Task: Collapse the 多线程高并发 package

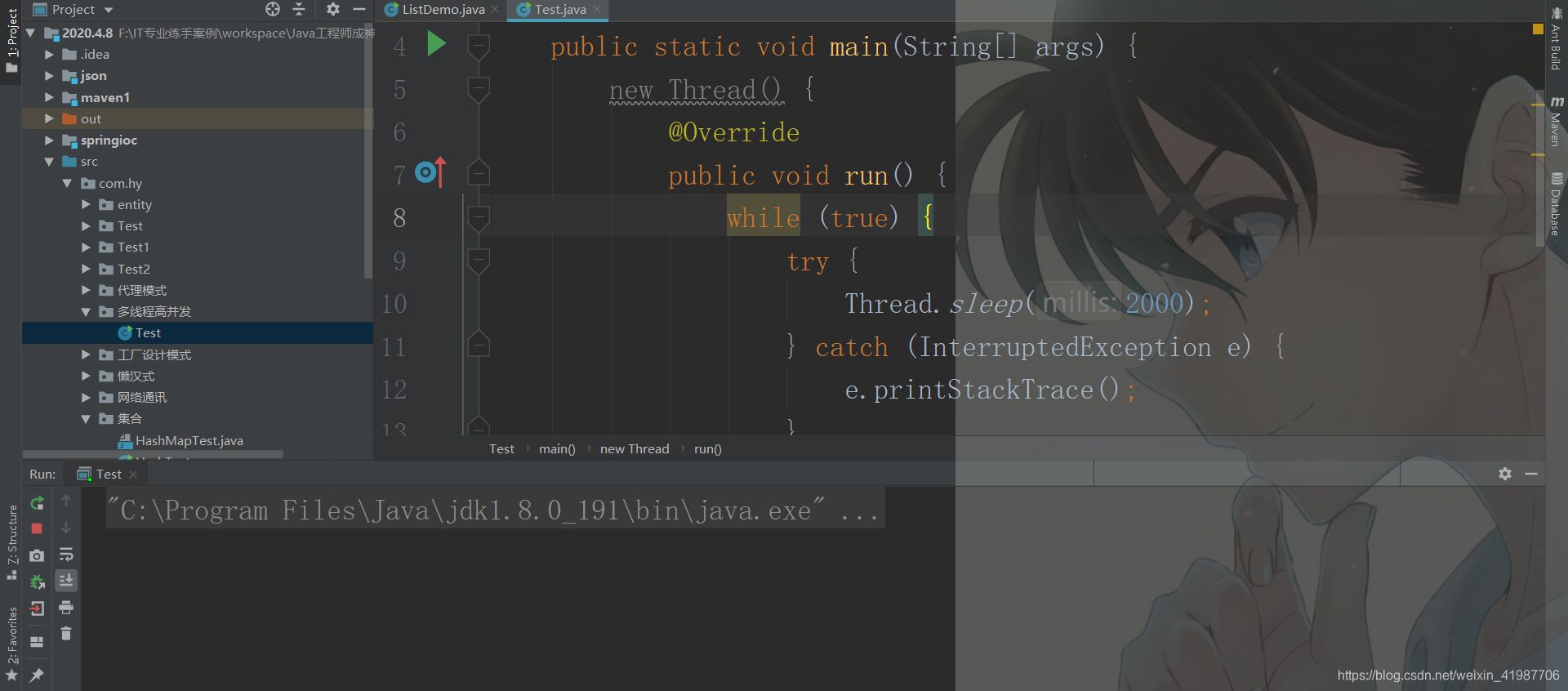Action: coord(86,312)
